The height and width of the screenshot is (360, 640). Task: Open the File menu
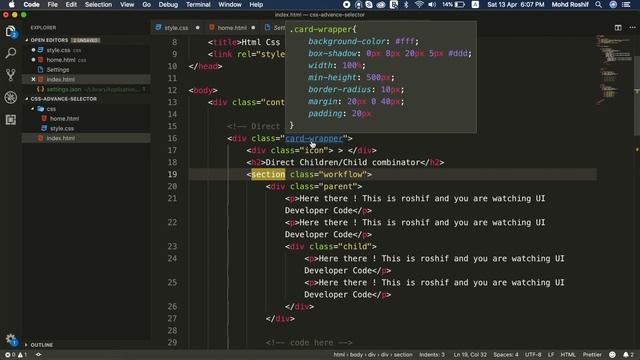click(53, 4)
